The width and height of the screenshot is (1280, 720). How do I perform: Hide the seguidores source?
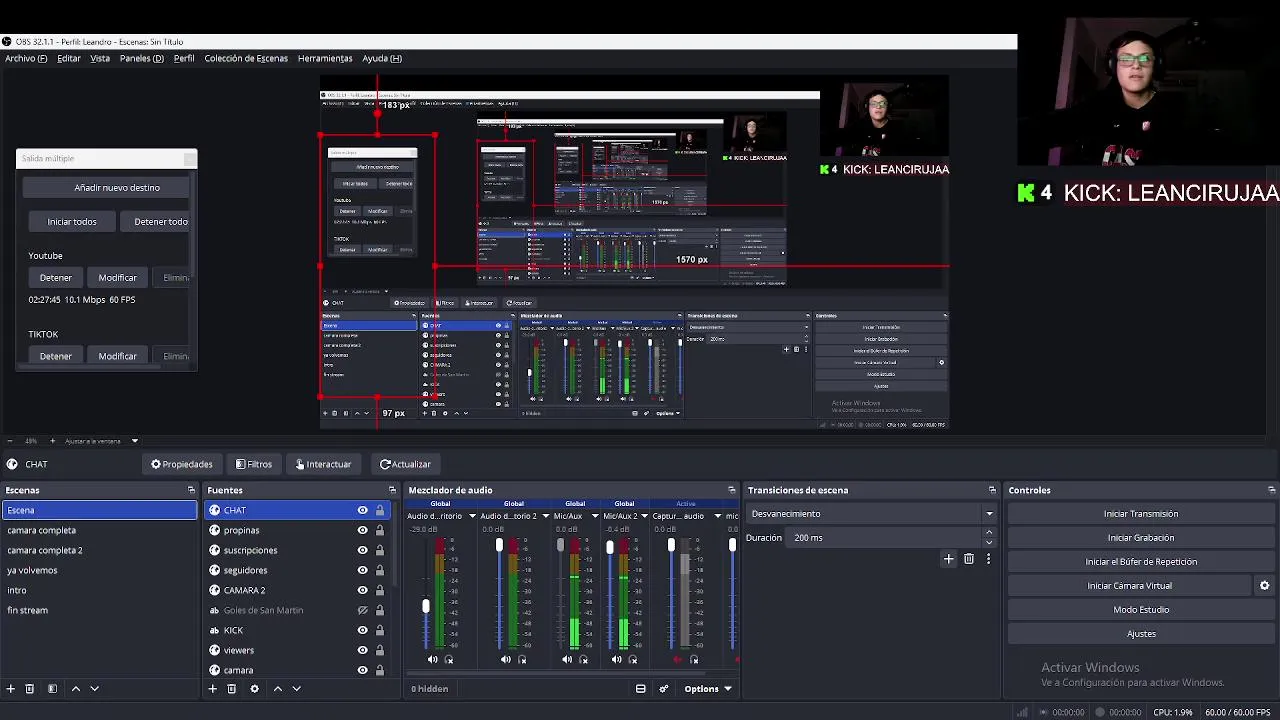tap(362, 570)
